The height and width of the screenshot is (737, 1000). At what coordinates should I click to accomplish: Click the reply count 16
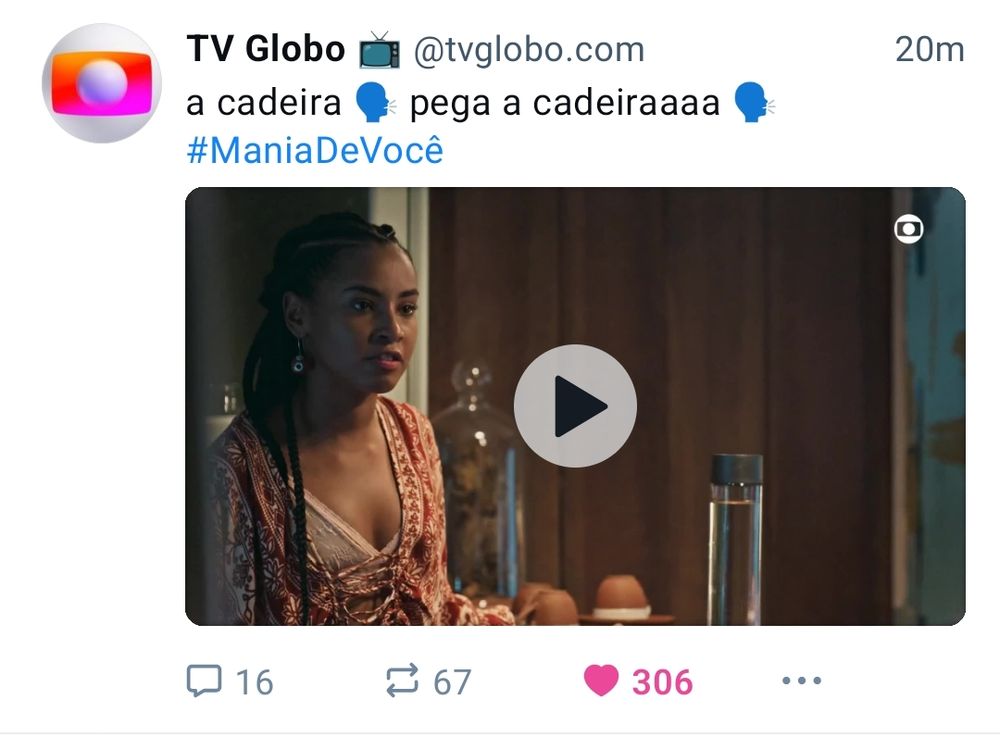tap(254, 682)
